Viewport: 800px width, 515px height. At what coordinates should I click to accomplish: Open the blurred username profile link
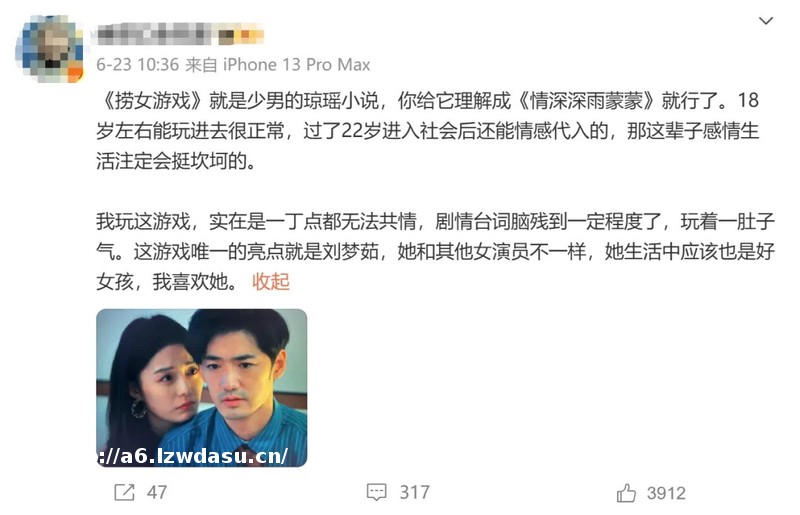coord(153,35)
